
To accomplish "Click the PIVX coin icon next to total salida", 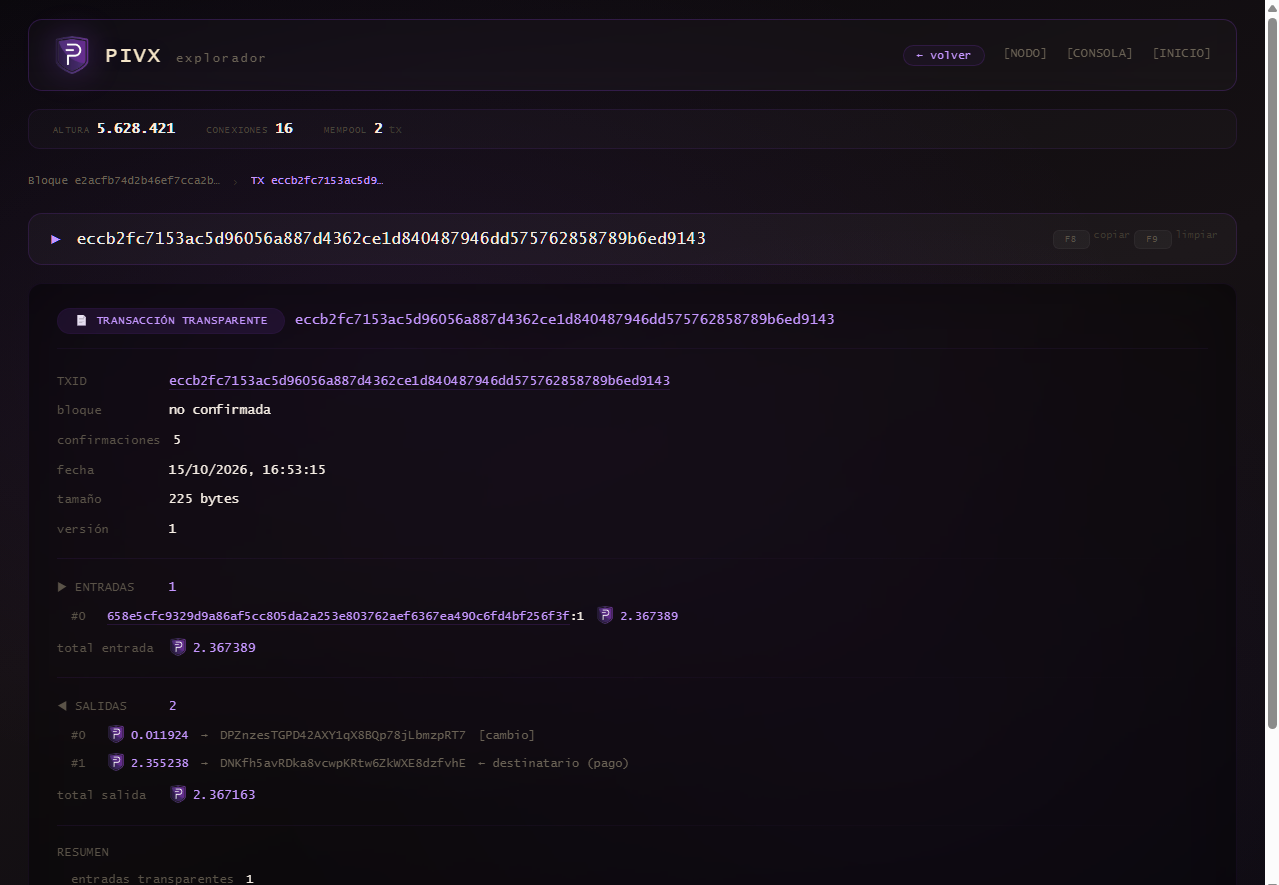I will pos(178,794).
